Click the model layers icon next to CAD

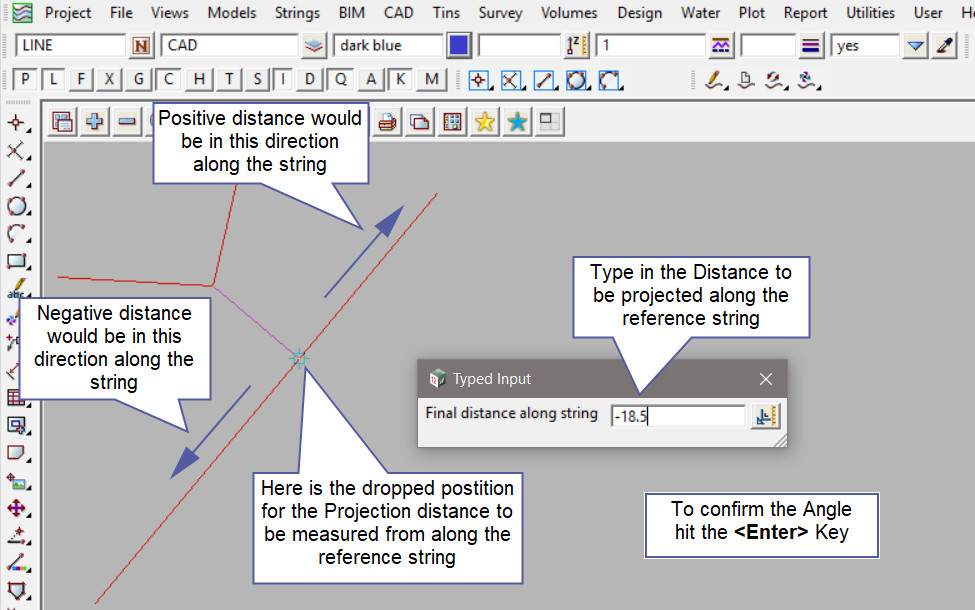[x=314, y=46]
